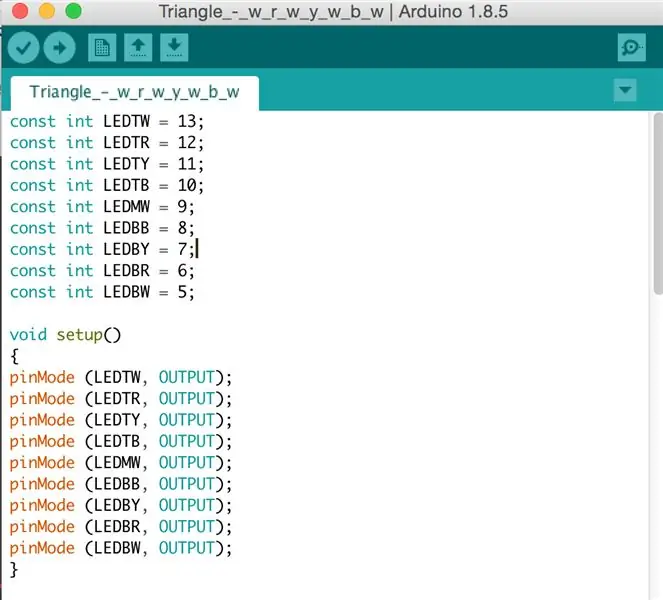Select the Triangle_-_w_r_w_y_w_b_w sketch tab
Viewport: 663px width, 600px height.
point(134,93)
